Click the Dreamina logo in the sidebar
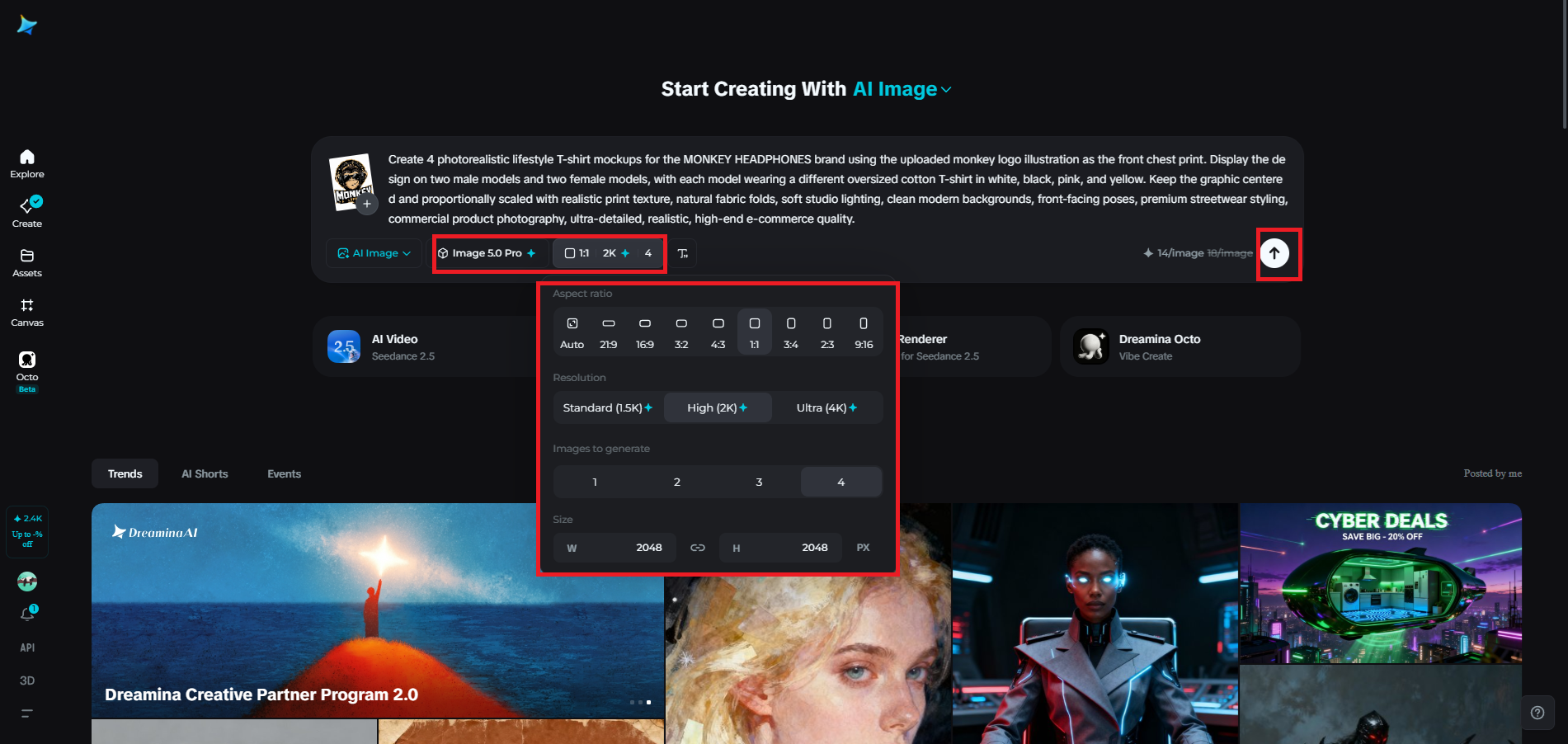The height and width of the screenshot is (744, 1568). click(x=27, y=26)
